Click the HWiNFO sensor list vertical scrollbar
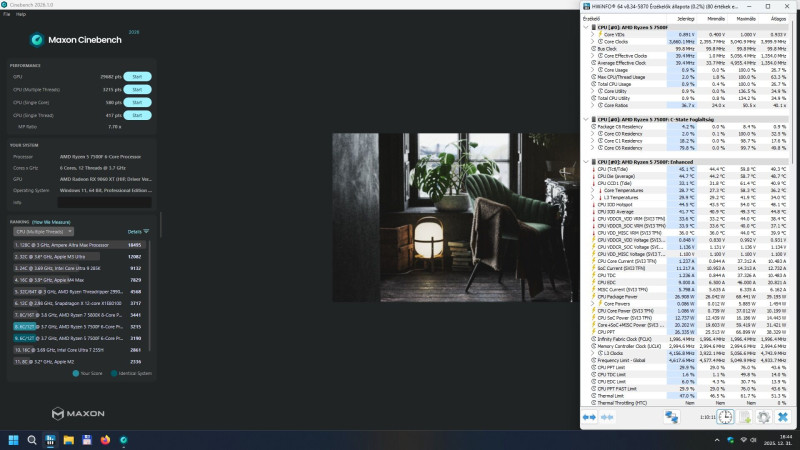800x450 pixels. (x=792, y=92)
